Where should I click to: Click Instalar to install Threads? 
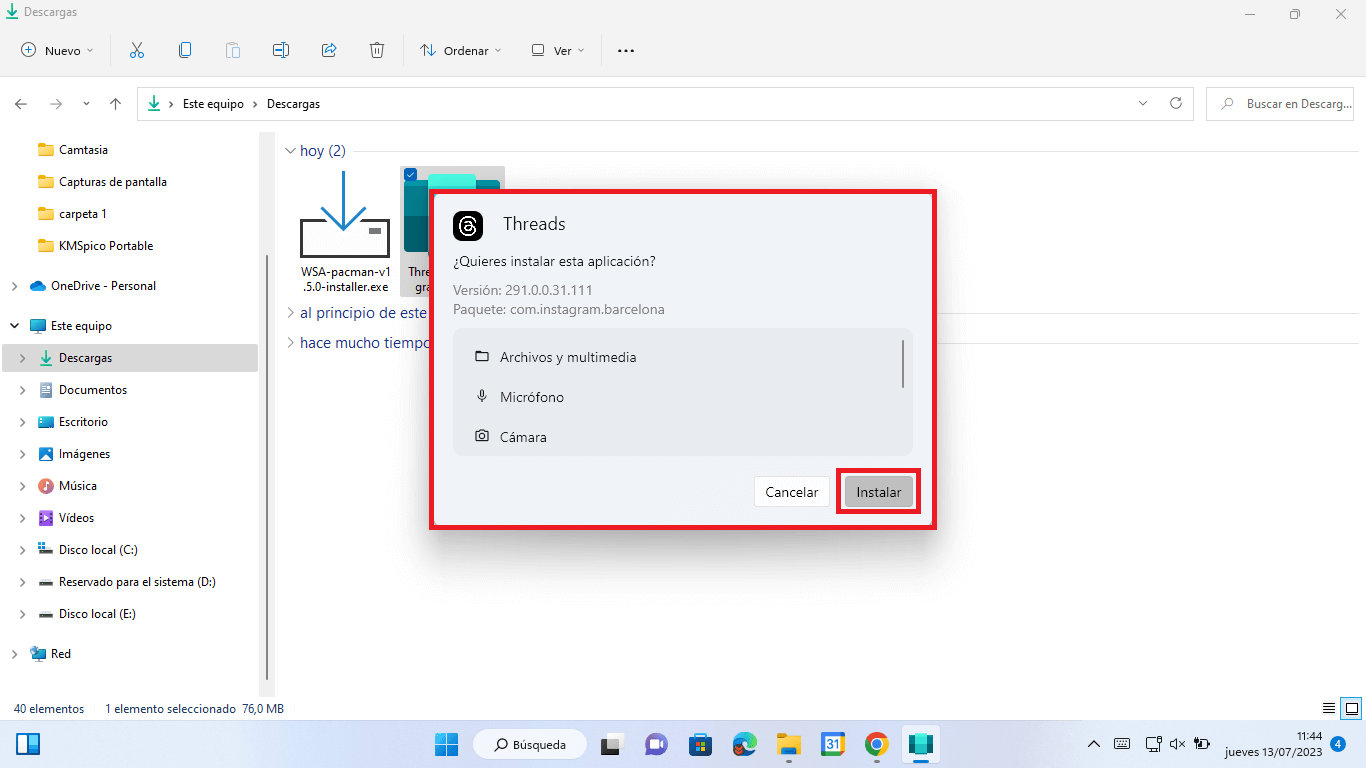878,492
